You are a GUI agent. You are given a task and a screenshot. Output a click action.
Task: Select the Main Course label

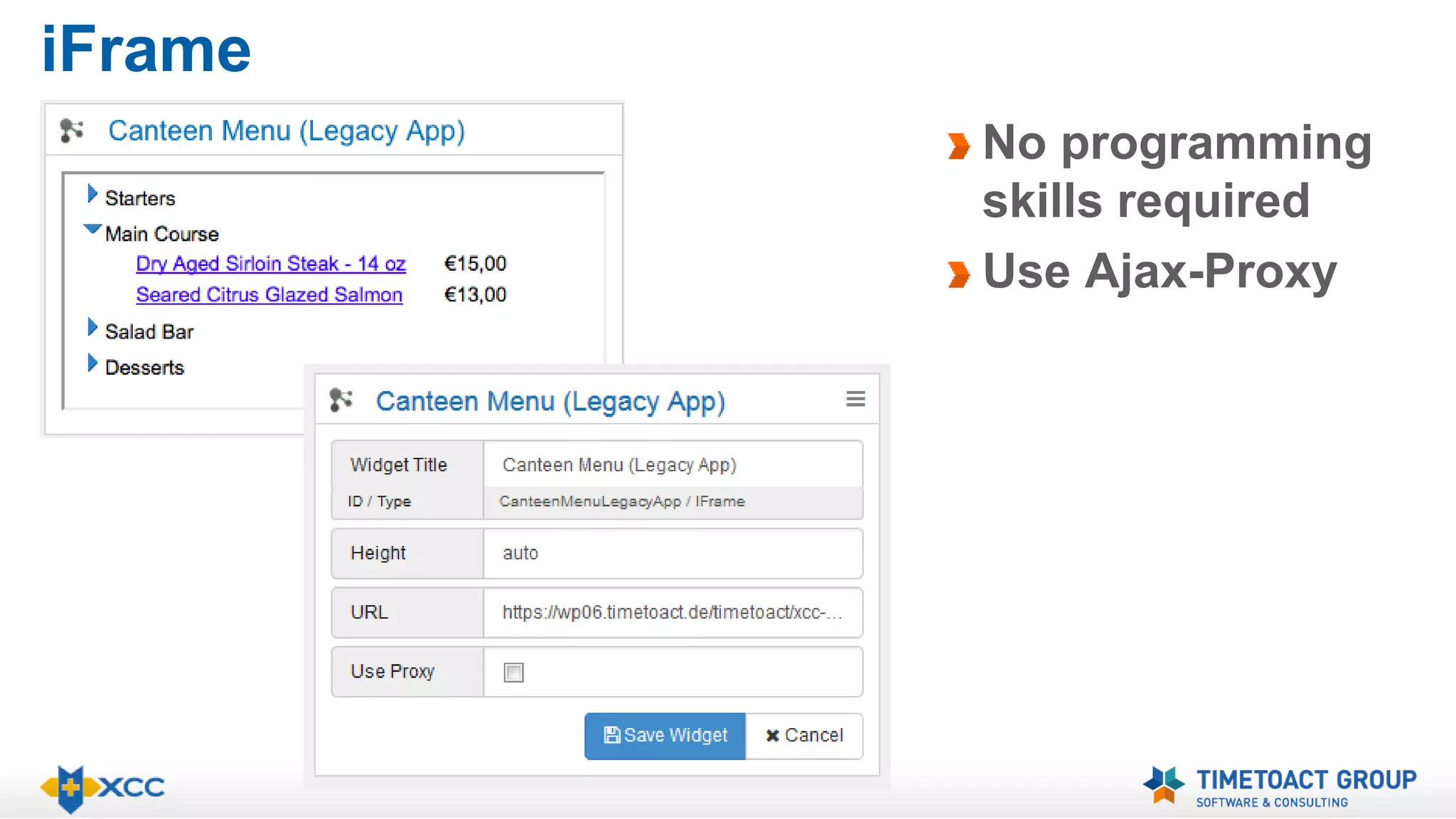(162, 234)
